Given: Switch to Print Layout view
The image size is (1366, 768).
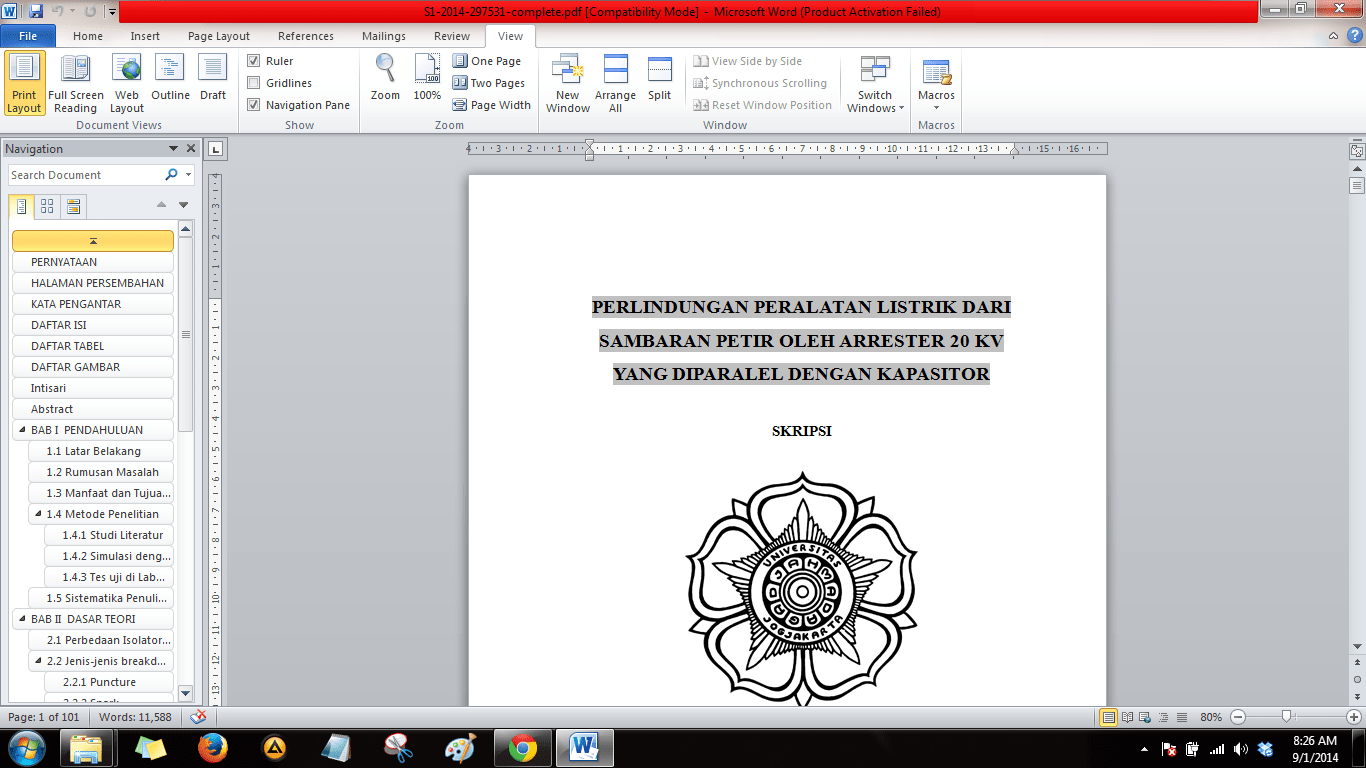Looking at the screenshot, I should coord(24,84).
